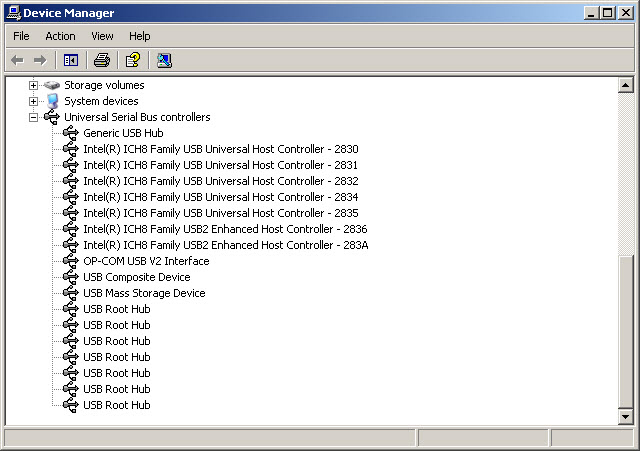Select USB Mass Storage Device text
This screenshot has height=451, width=640.
point(144,293)
